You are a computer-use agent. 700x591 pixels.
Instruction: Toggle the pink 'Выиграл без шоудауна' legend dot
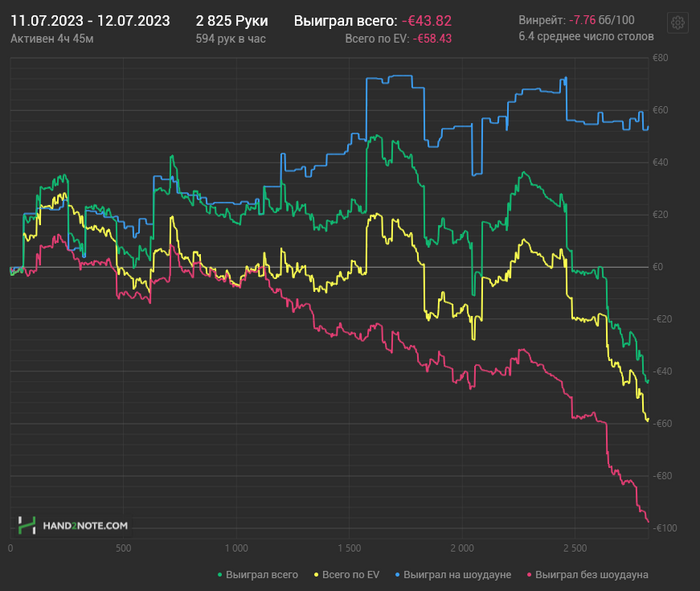529,575
